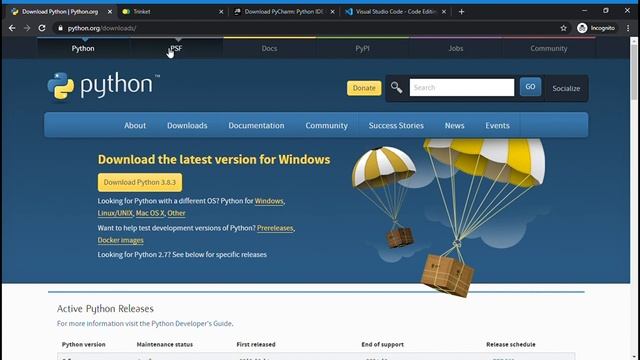Click the Python logo on the page
The image size is (640, 360).
pyautogui.click(x=104, y=86)
